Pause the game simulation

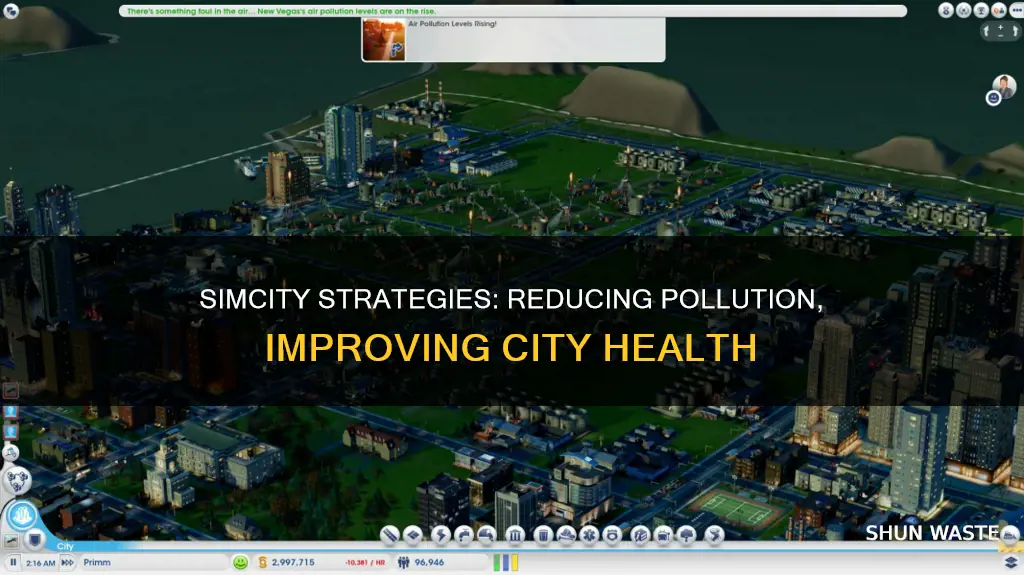coord(13,562)
